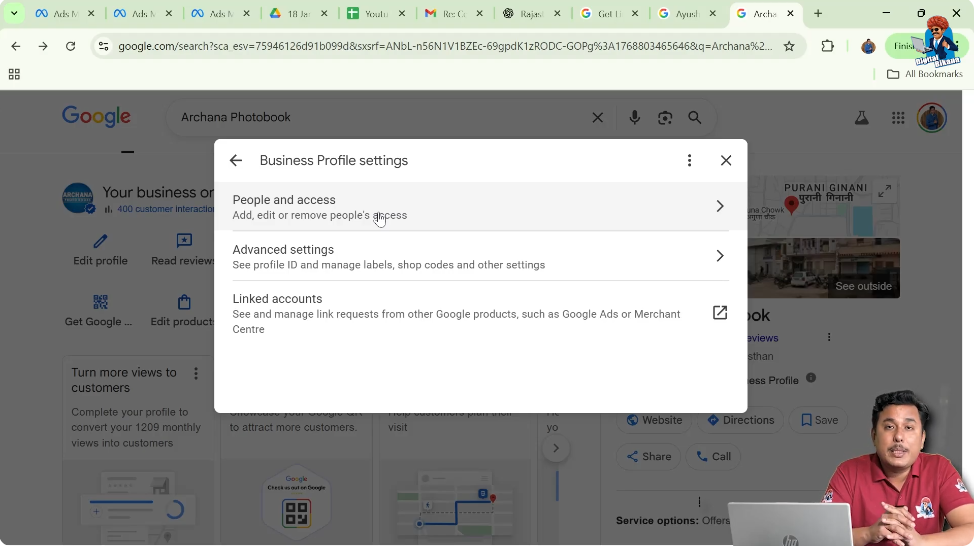Open the business panel three-dot menu
The image size is (975, 547).
click(829, 338)
